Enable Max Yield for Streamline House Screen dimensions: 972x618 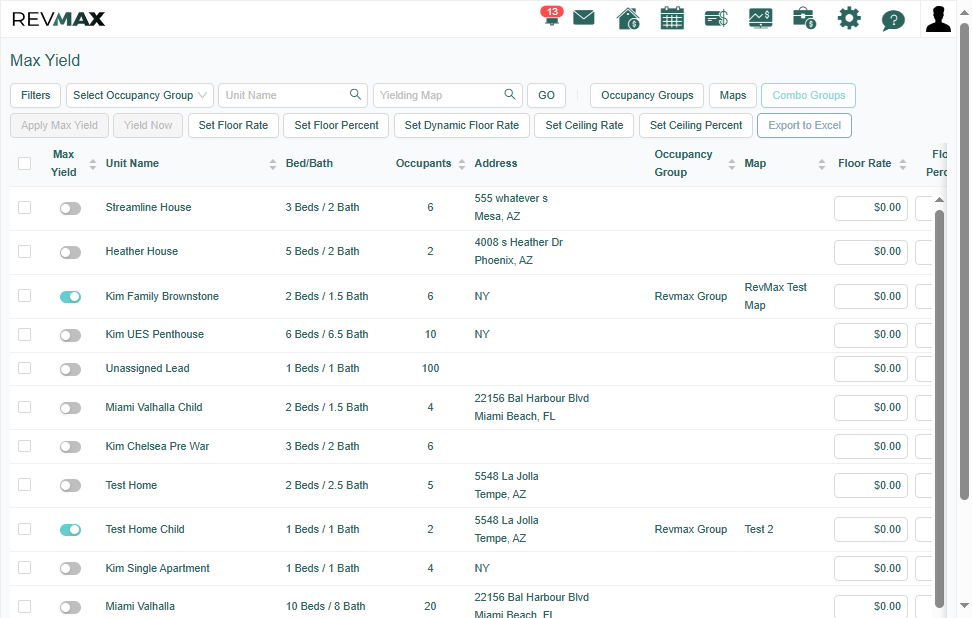coord(70,208)
